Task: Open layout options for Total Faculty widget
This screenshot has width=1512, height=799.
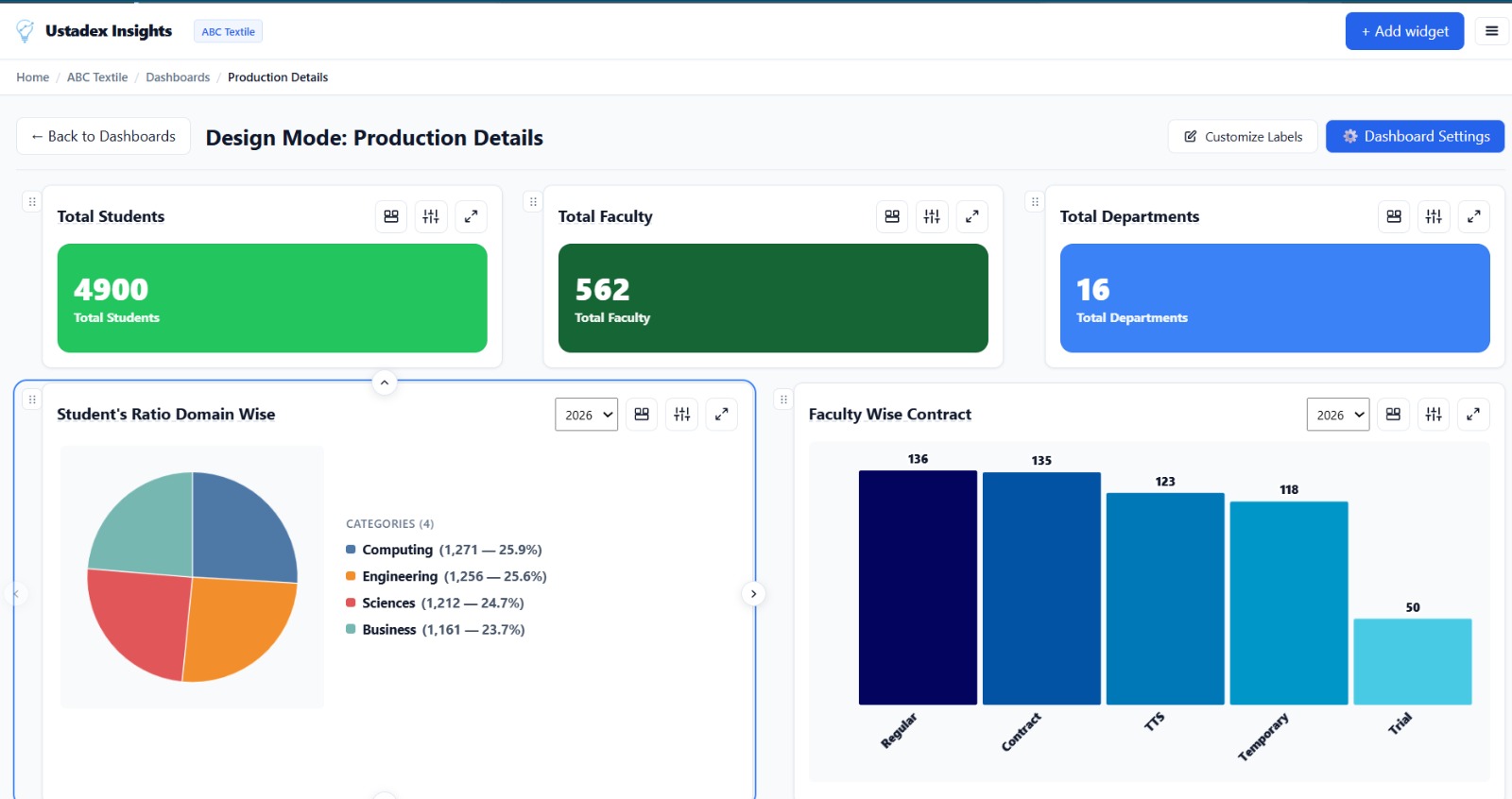Action: [x=892, y=216]
